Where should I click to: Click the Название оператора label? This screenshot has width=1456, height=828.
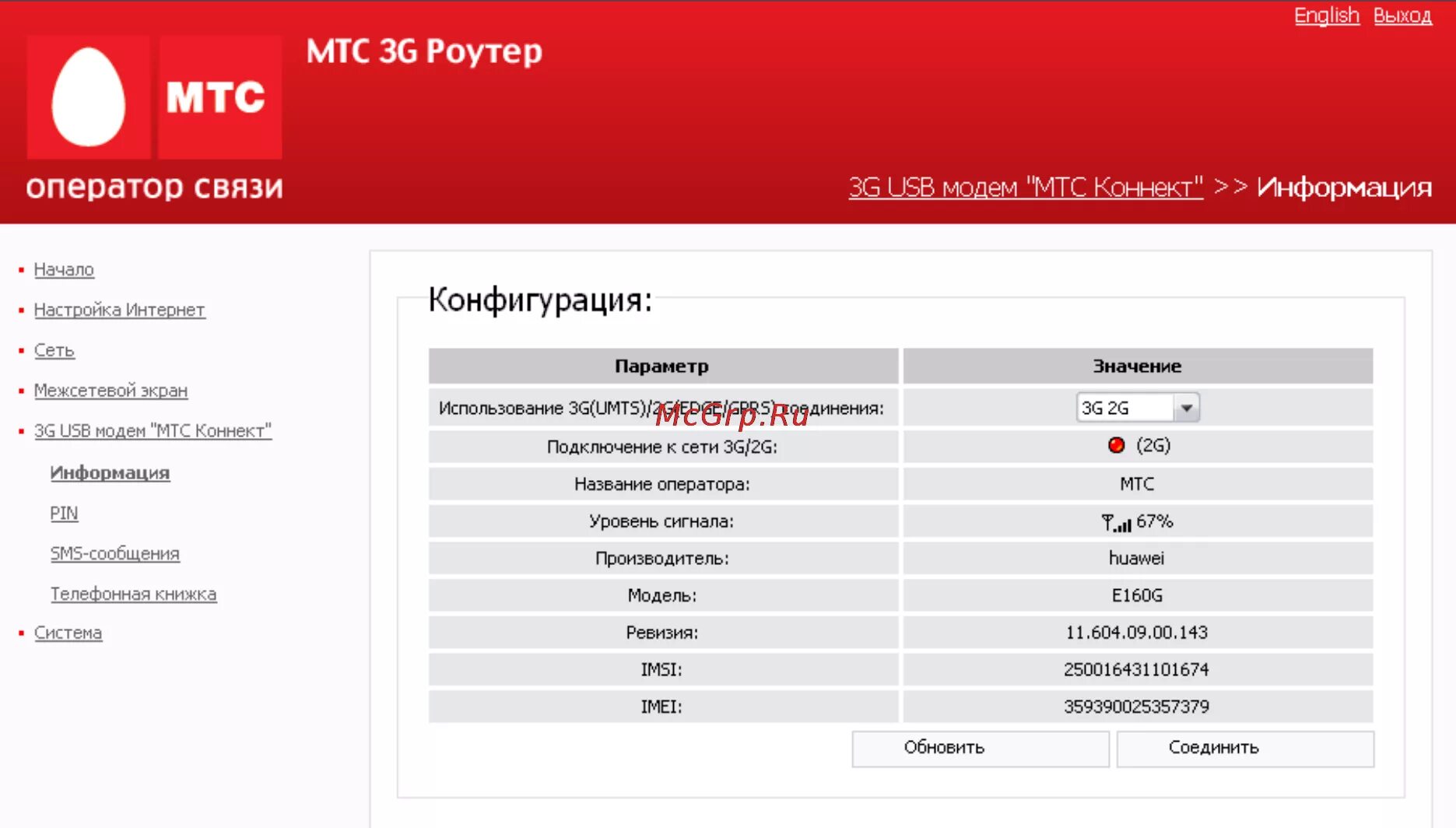662,484
